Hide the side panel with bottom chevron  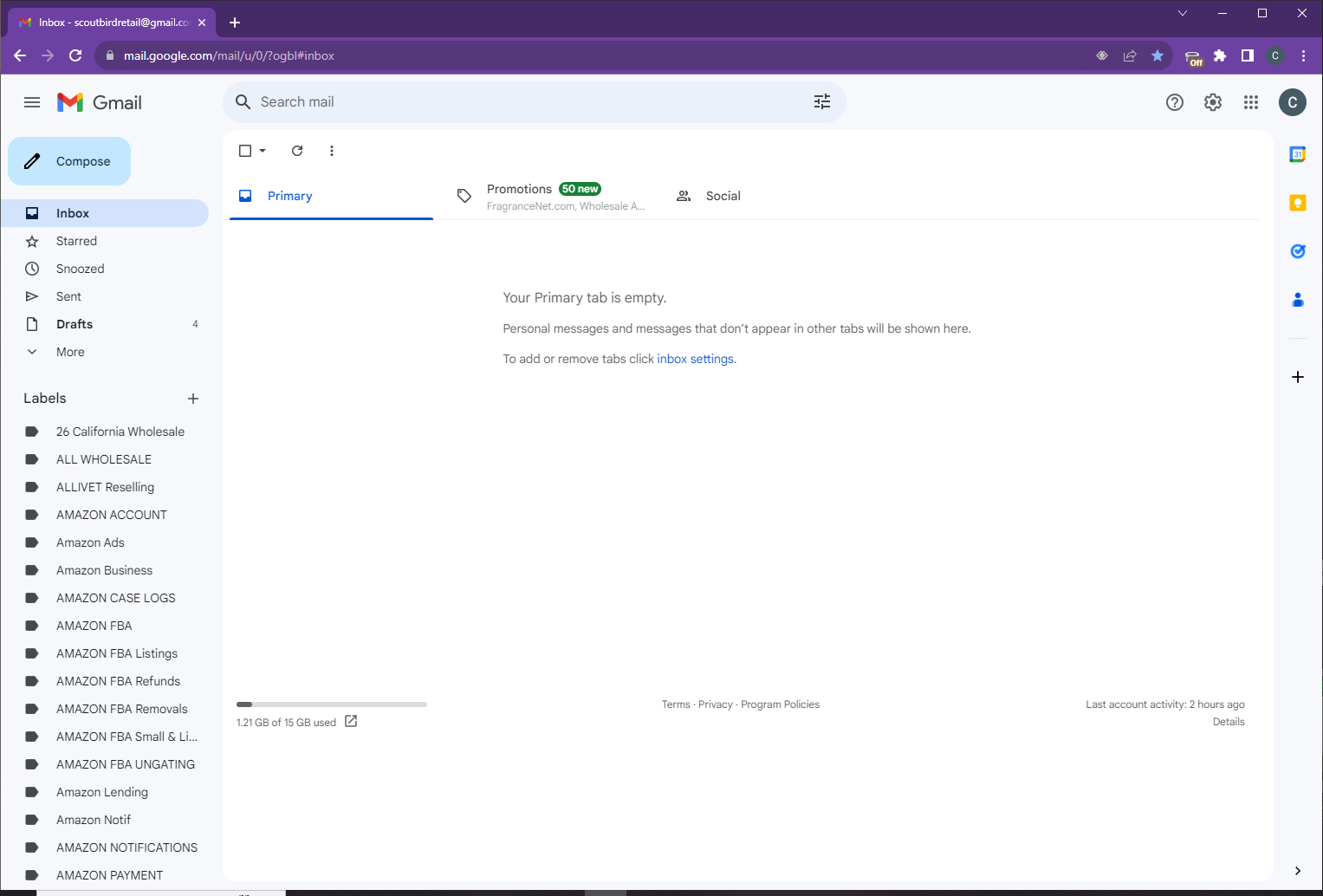point(1298,871)
